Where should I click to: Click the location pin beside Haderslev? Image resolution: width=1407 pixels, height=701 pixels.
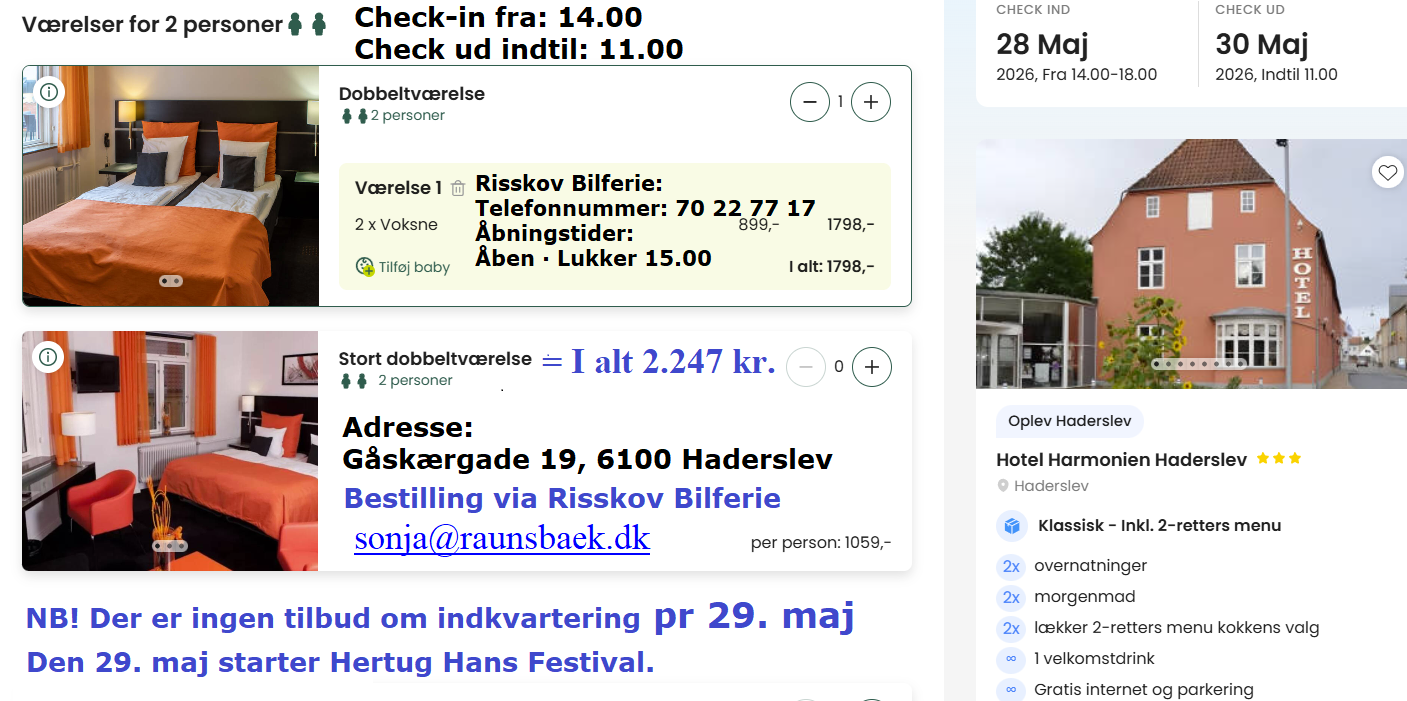[1003, 486]
